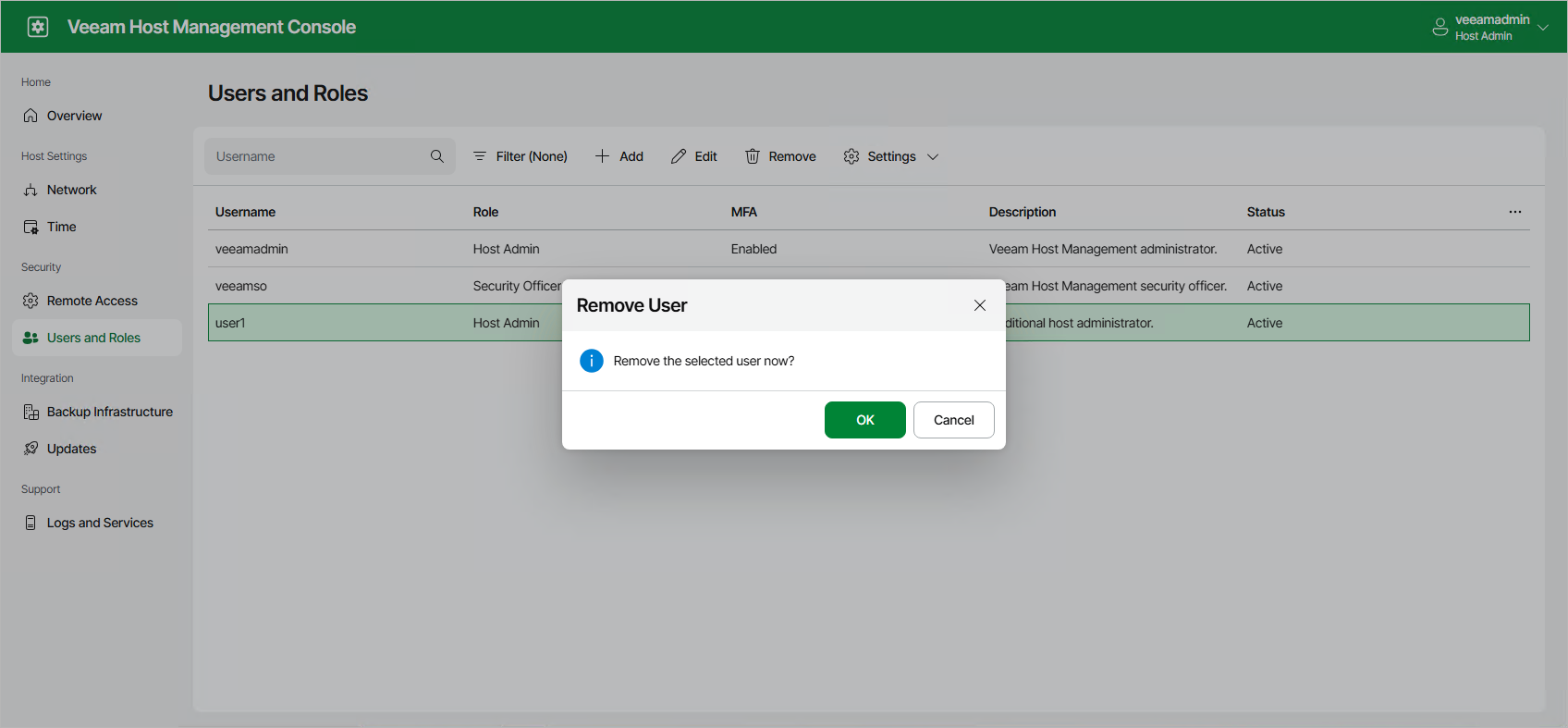
Task: Click the Add toolbar button
Action: point(619,156)
